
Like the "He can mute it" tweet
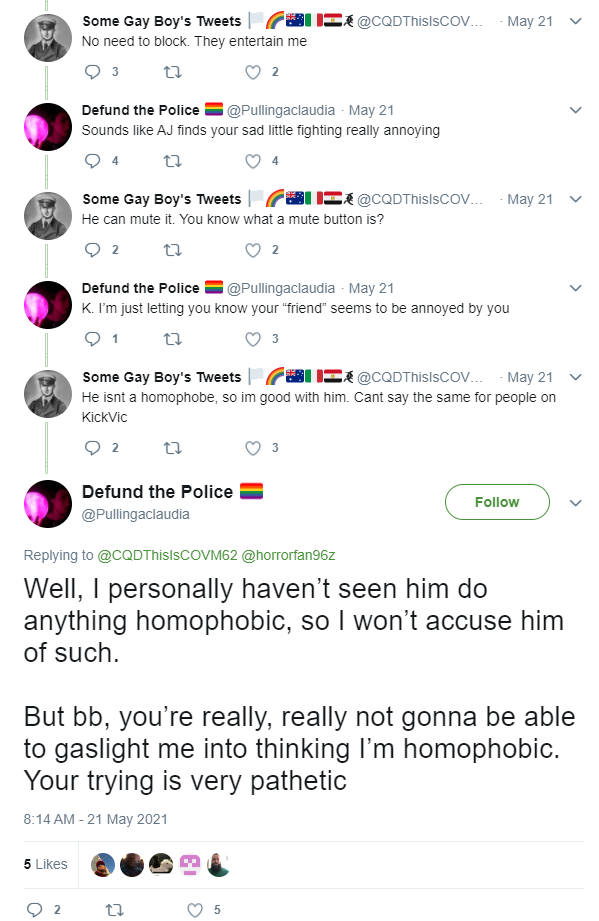pyautogui.click(x=253, y=250)
